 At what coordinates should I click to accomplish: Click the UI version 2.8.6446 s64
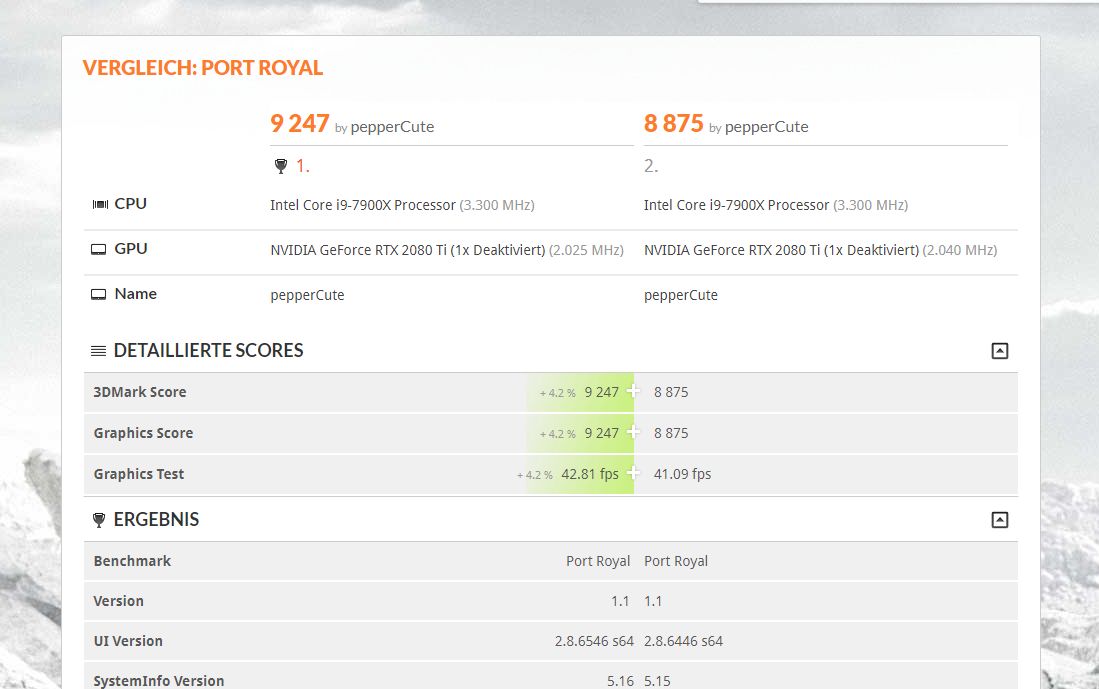[683, 641]
